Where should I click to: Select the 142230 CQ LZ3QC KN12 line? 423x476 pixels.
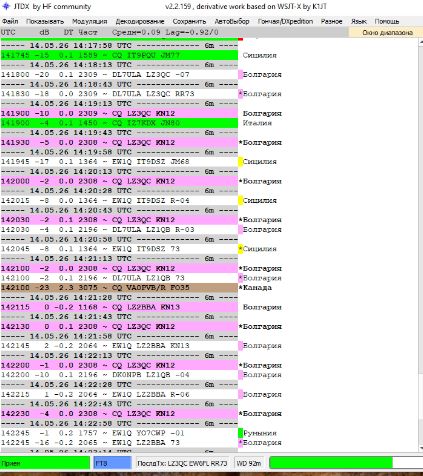pos(119,414)
